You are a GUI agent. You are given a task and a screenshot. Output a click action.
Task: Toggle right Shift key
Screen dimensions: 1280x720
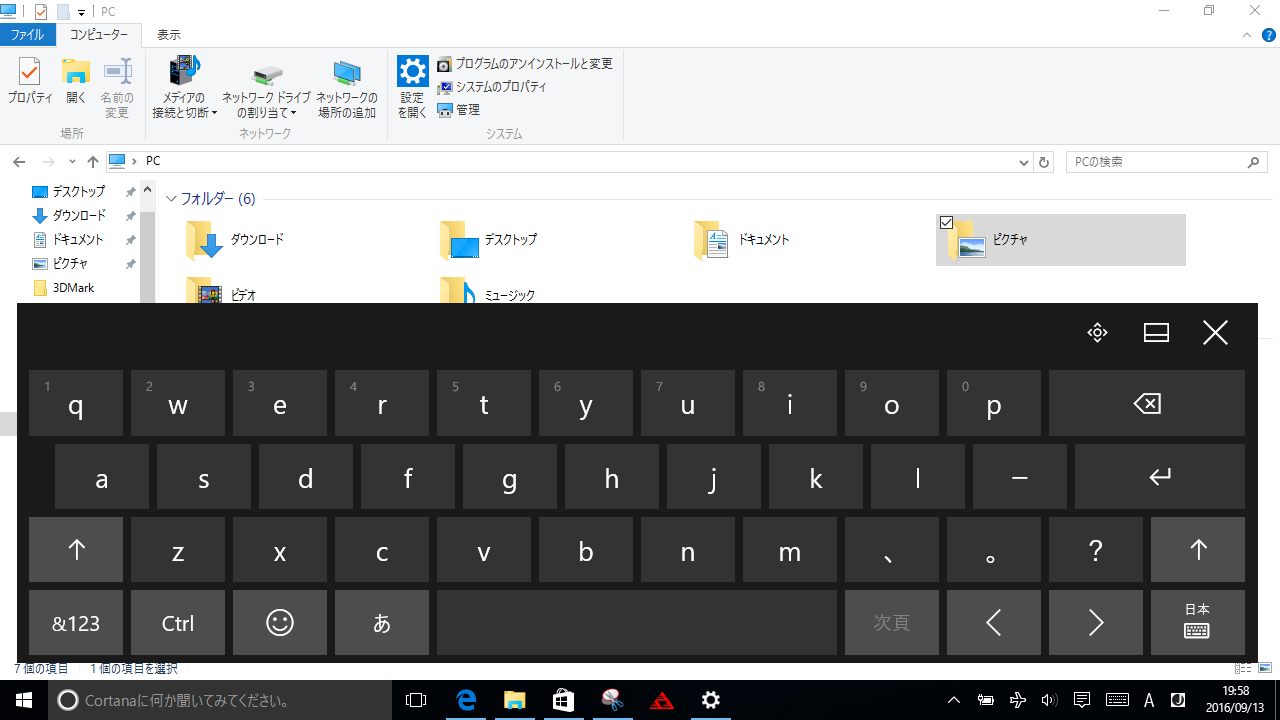point(1198,549)
